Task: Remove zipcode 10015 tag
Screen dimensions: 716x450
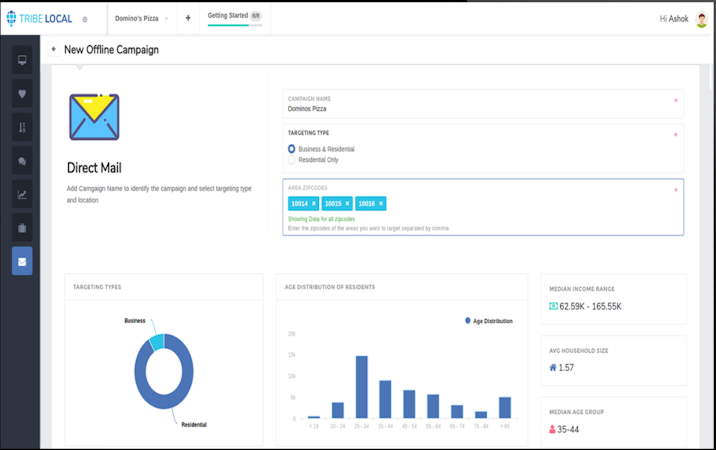Action: coord(347,204)
